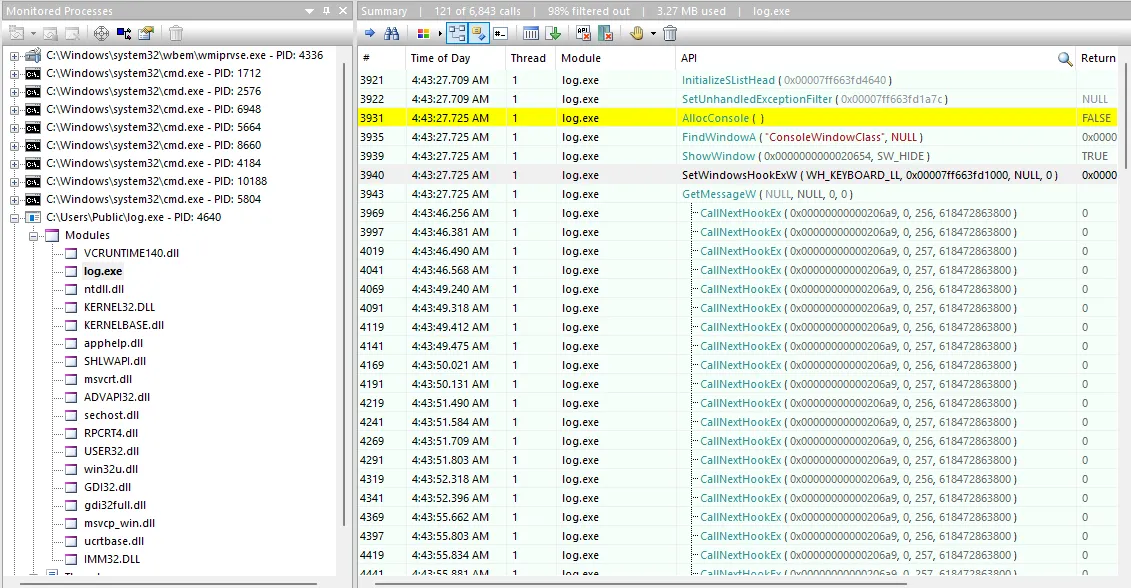Toggle the yellow note decode parameters button

click(478, 33)
